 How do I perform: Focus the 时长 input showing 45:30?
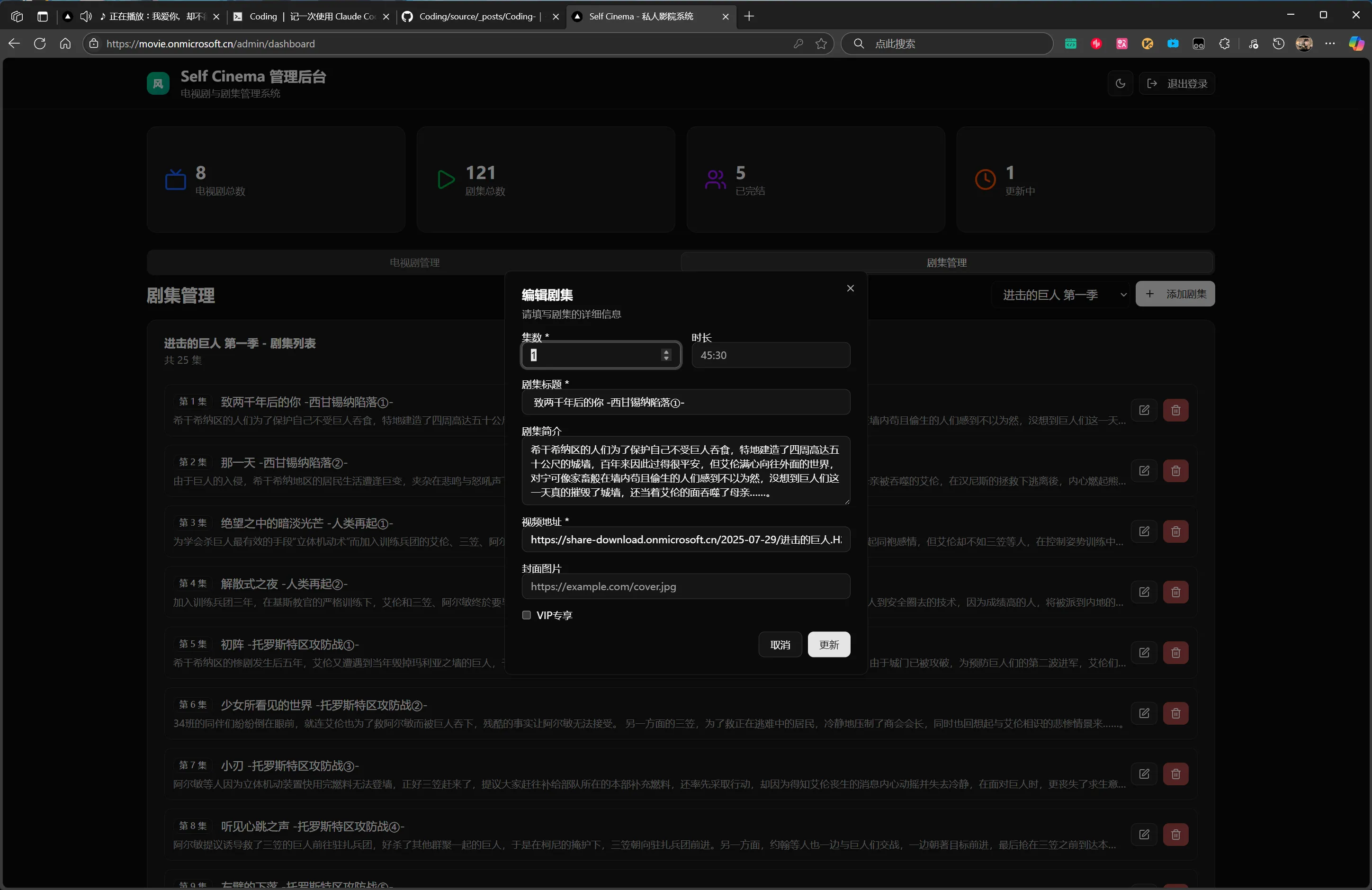click(771, 355)
